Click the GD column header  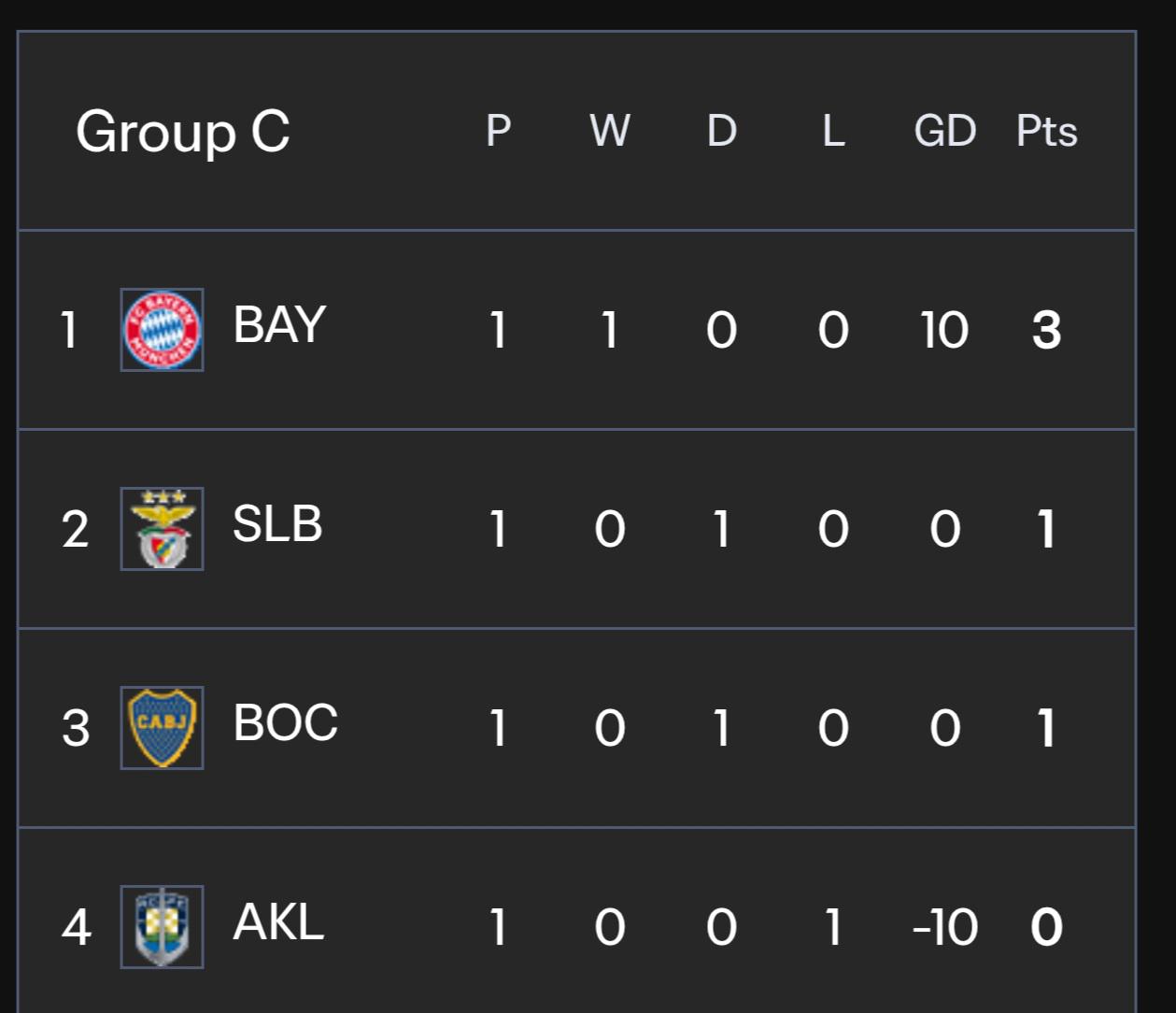pos(945,131)
